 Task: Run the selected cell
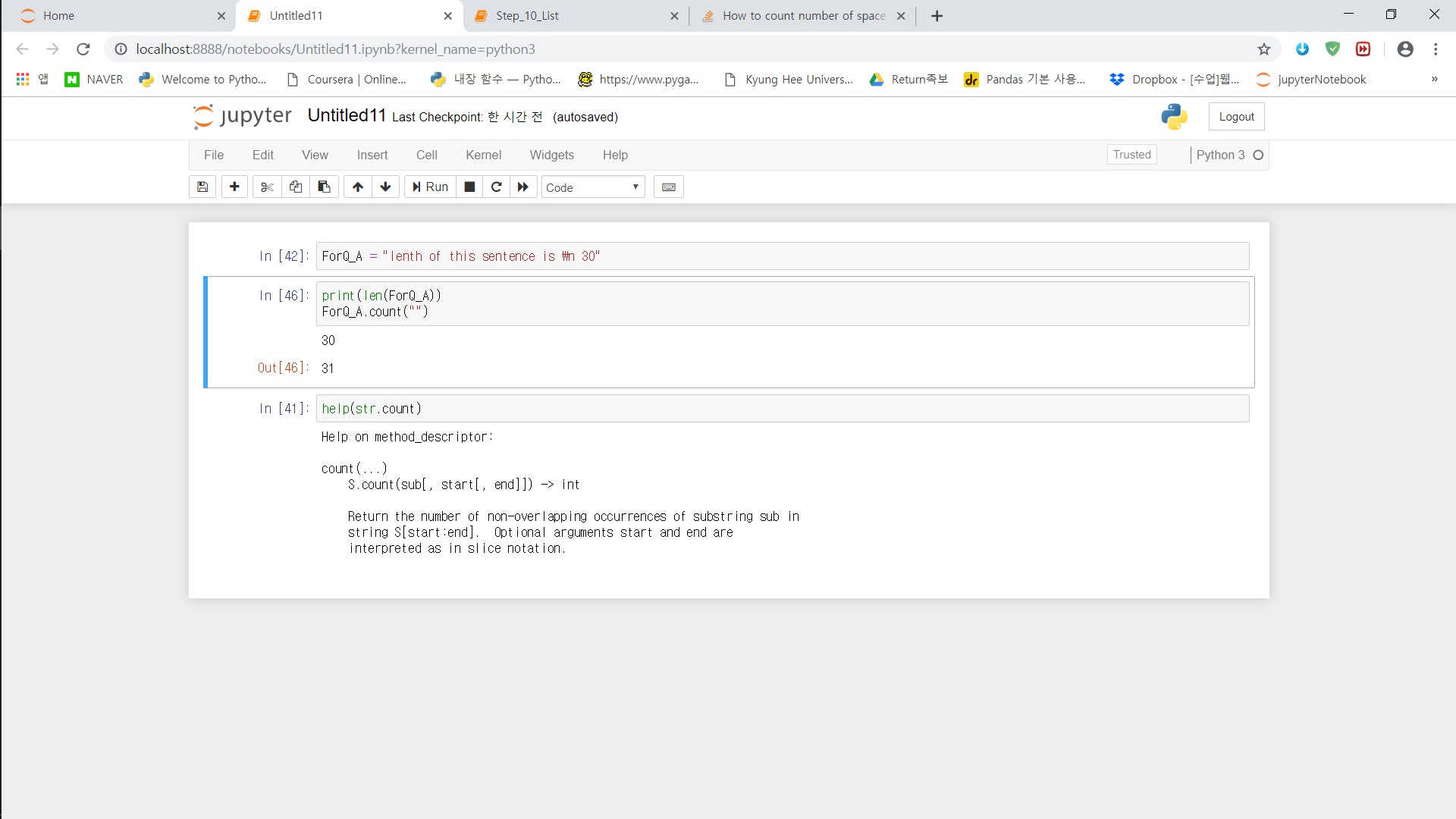point(430,187)
